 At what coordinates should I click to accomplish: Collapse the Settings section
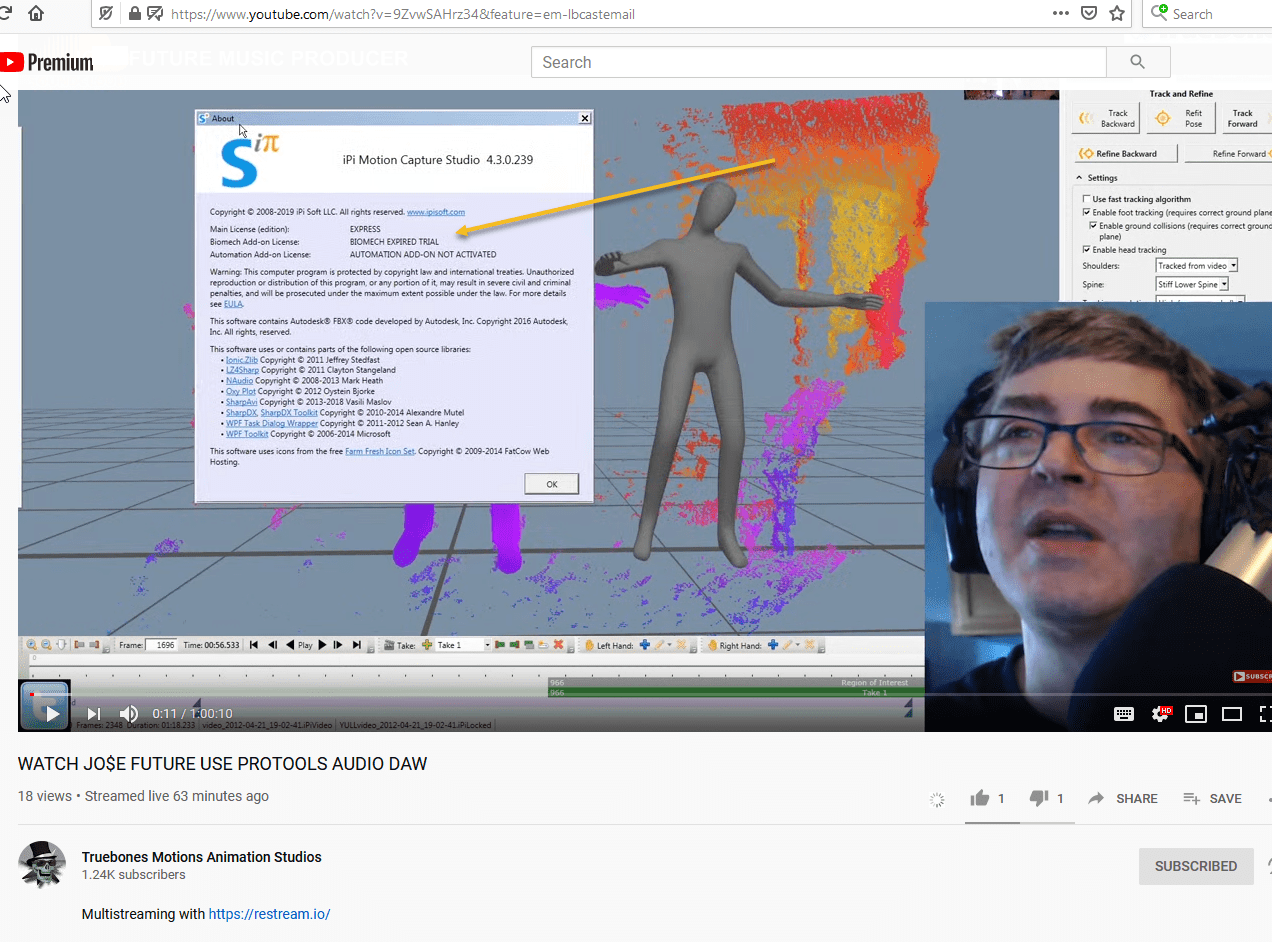point(1079,178)
